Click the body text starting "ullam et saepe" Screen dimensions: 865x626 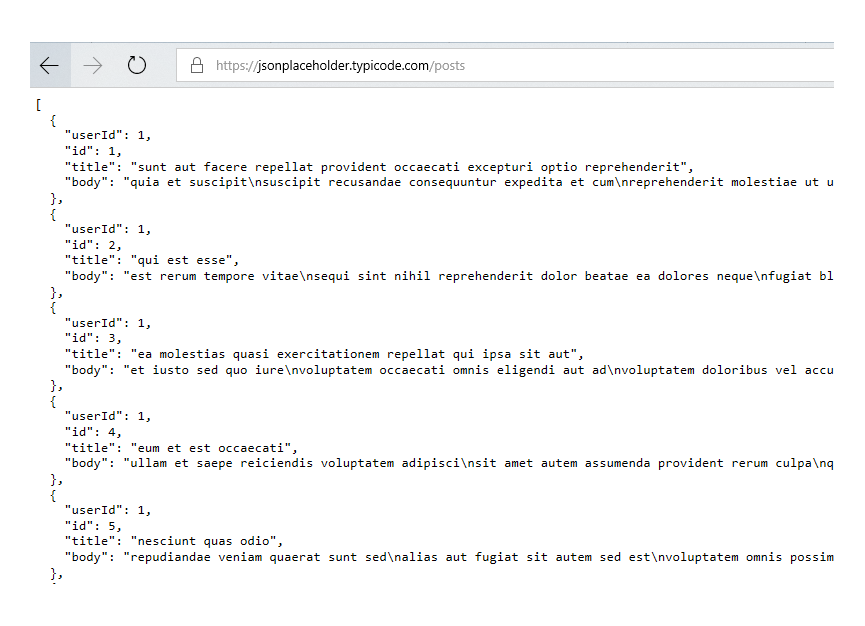click(x=470, y=463)
